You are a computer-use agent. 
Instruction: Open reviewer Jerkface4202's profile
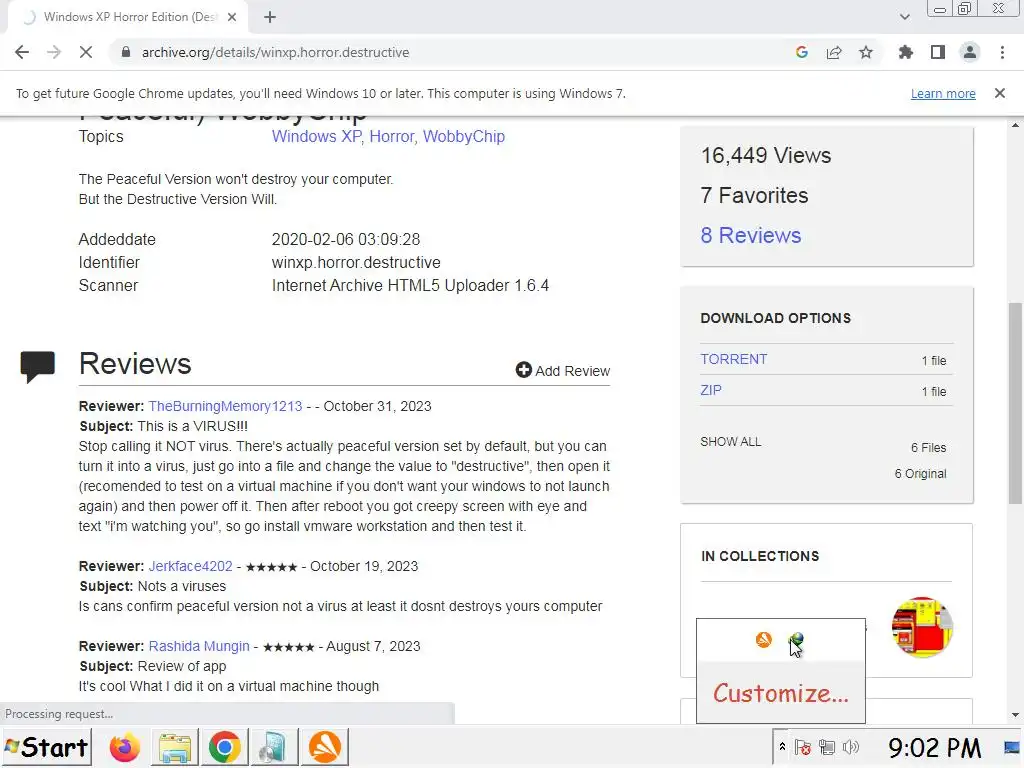[191, 566]
